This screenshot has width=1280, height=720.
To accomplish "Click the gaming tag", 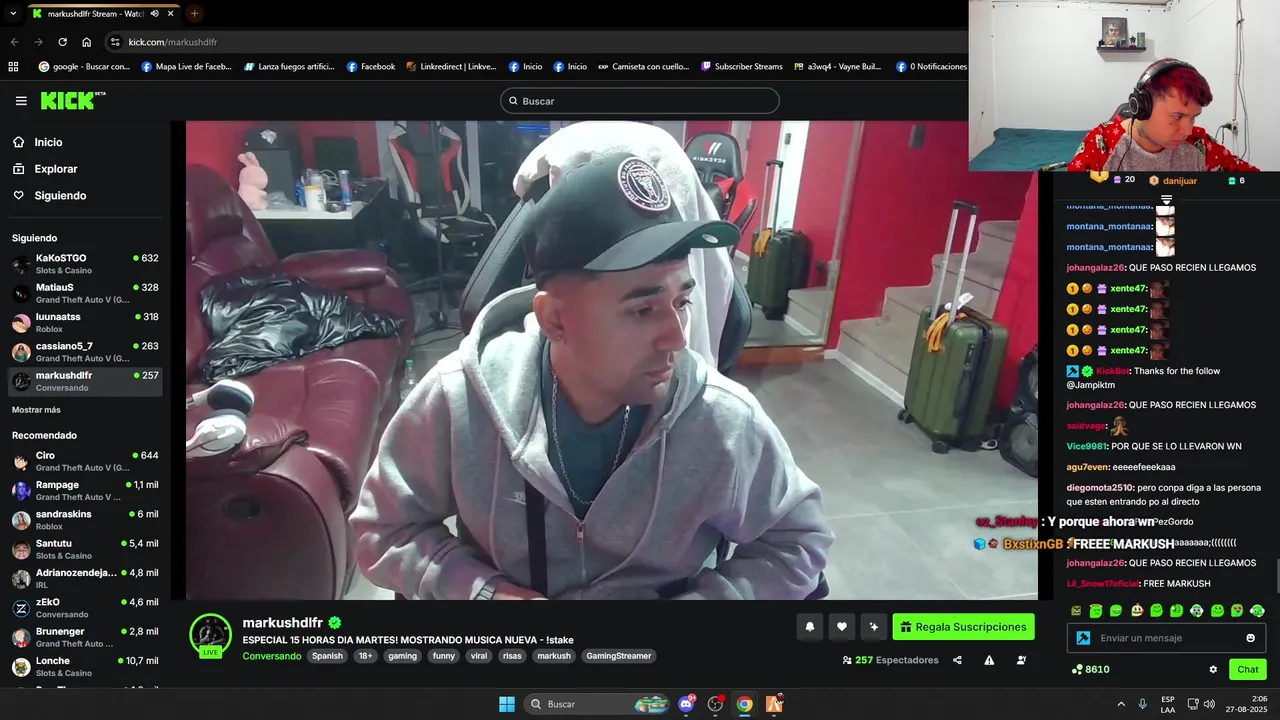I will (x=402, y=656).
